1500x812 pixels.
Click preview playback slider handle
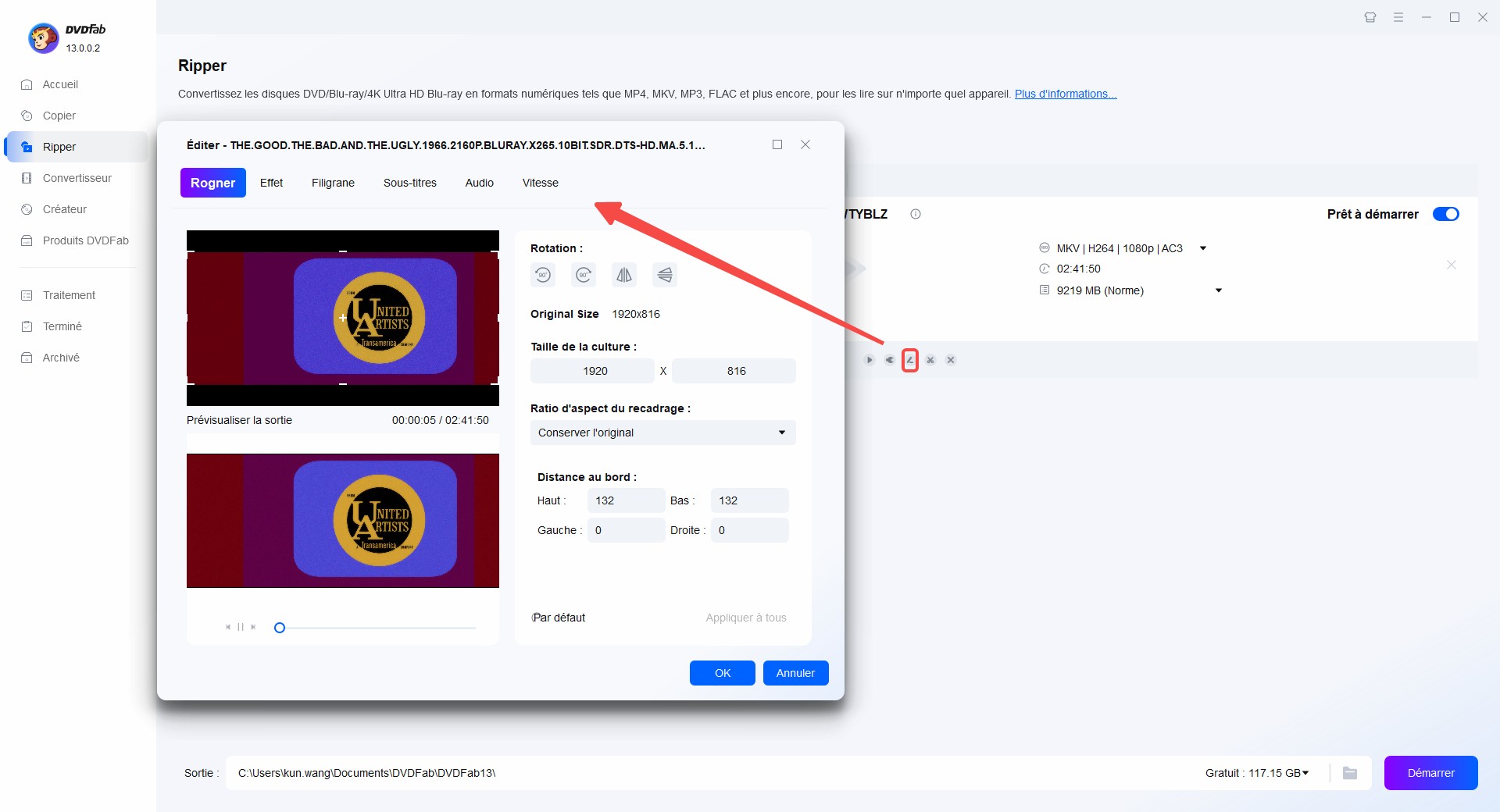[x=280, y=628]
